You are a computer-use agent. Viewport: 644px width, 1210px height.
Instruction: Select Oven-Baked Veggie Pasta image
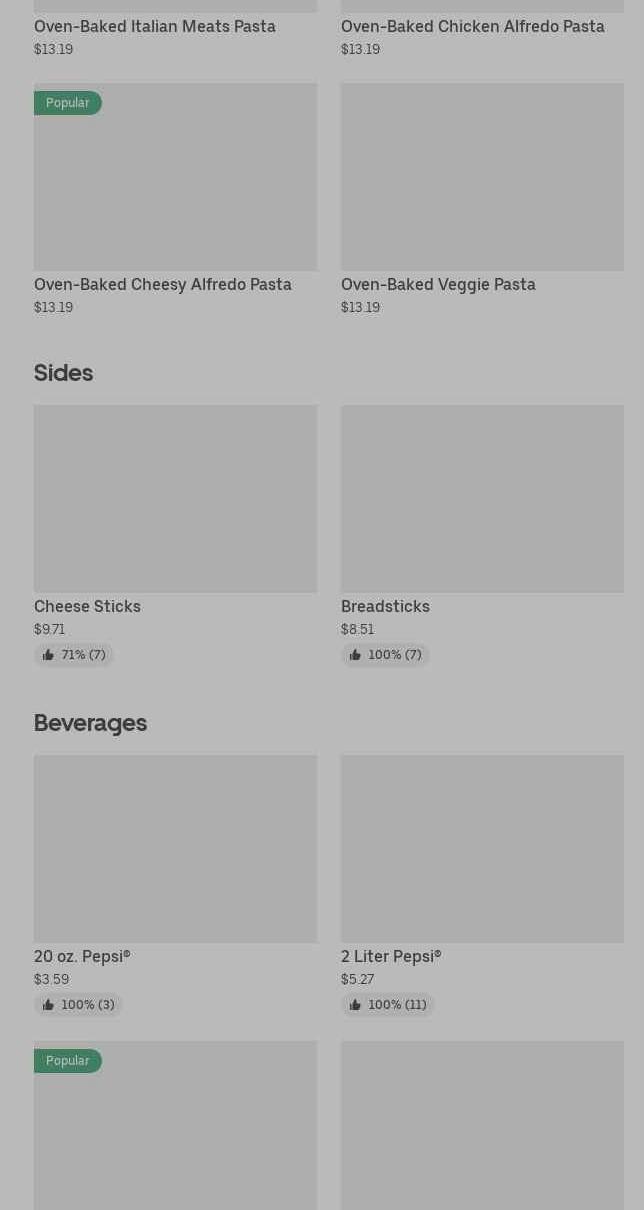coord(482,177)
